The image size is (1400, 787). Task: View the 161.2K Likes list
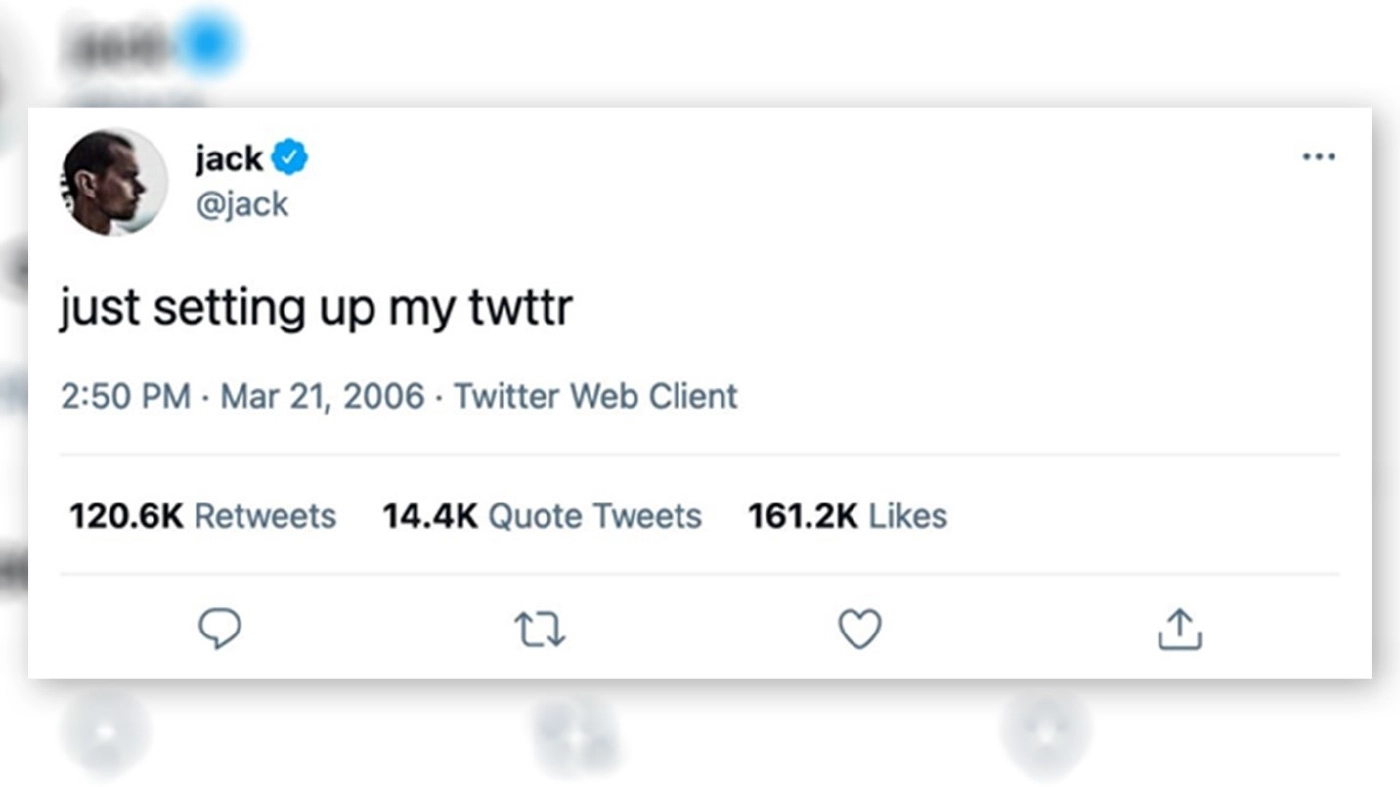tap(847, 516)
